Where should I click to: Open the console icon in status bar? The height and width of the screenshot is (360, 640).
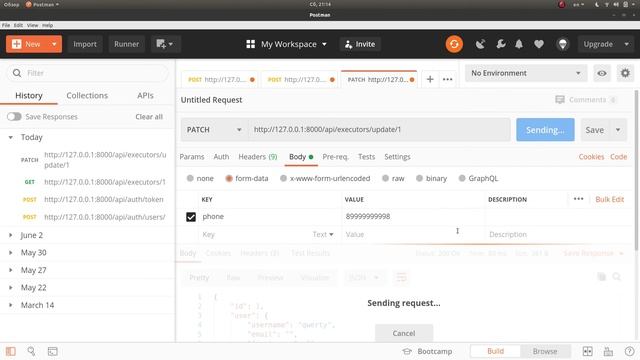pos(53,351)
